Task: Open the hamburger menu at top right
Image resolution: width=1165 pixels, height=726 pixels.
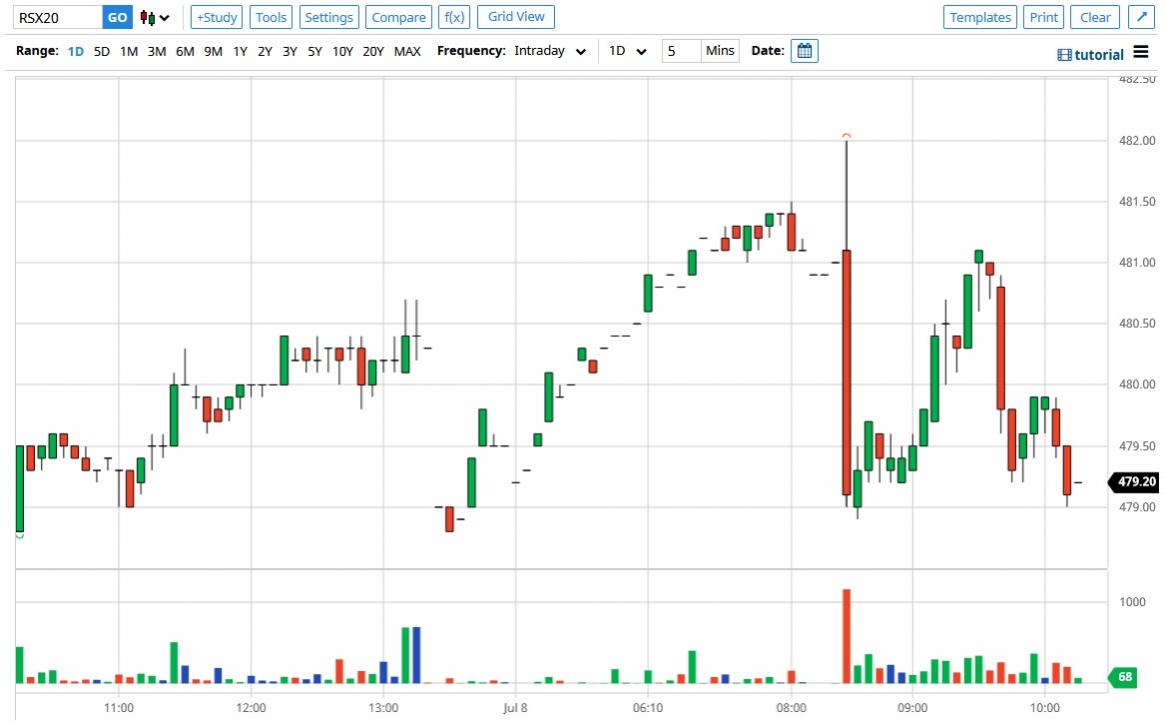Action: point(1142,54)
